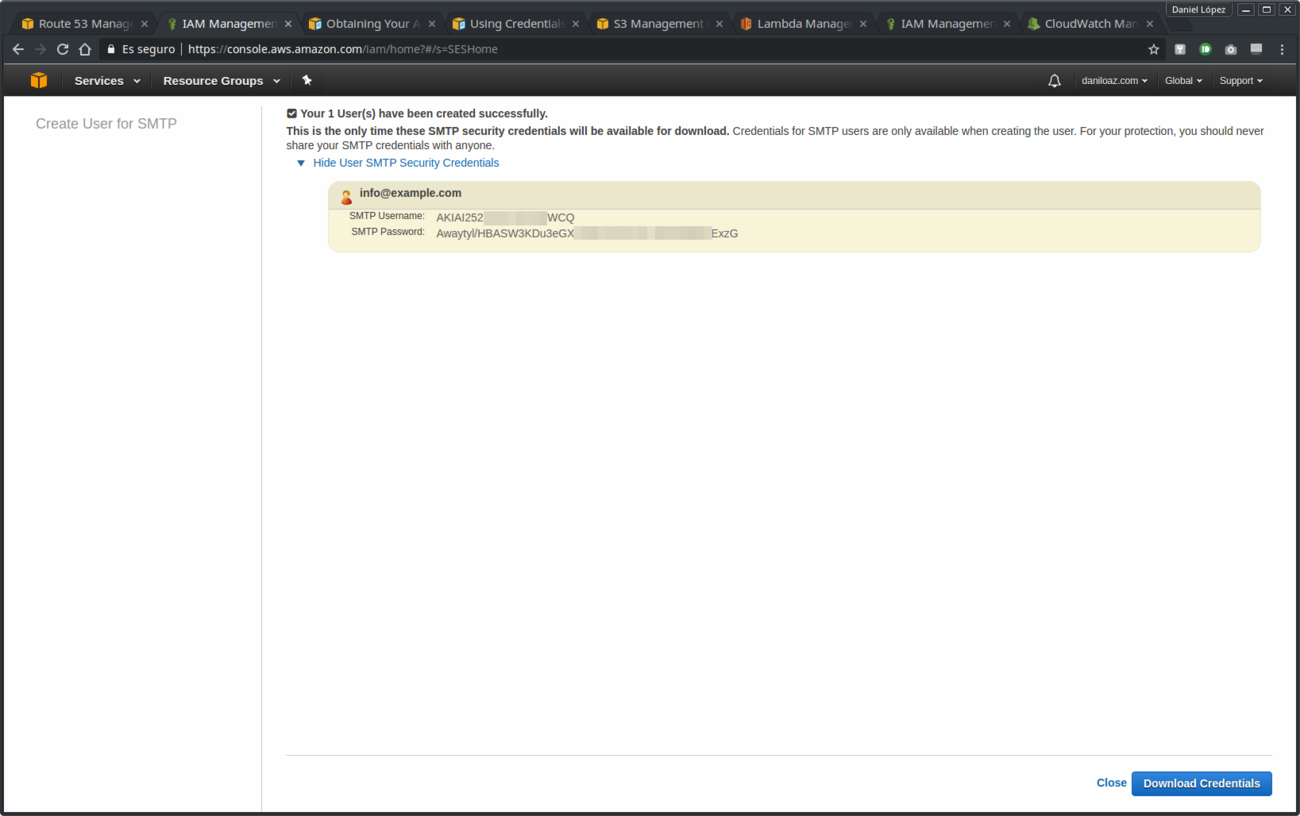Click the user avatar beside info@example.com
The image size is (1300, 816).
tap(346, 195)
